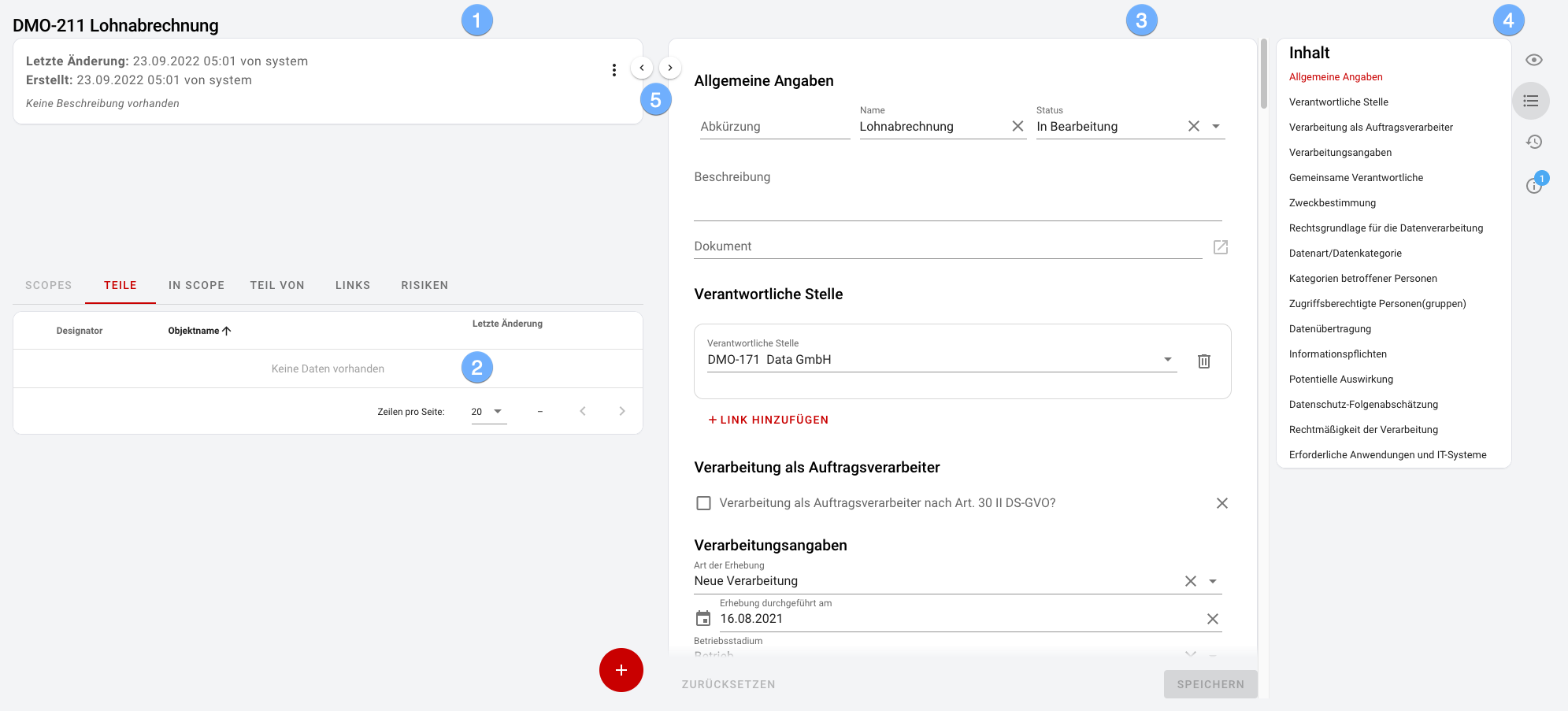Show the preview with the eye icon
1568x711 pixels.
pos(1533,60)
